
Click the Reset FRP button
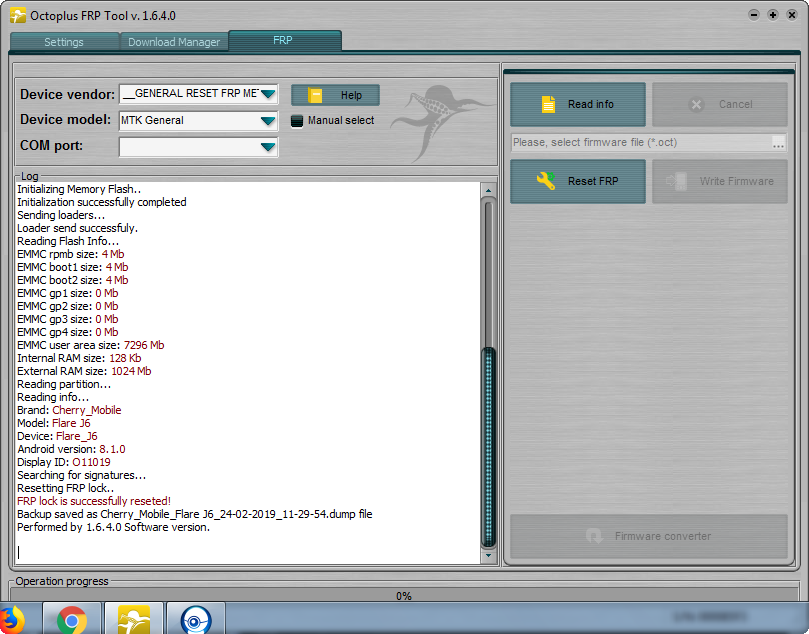point(578,181)
